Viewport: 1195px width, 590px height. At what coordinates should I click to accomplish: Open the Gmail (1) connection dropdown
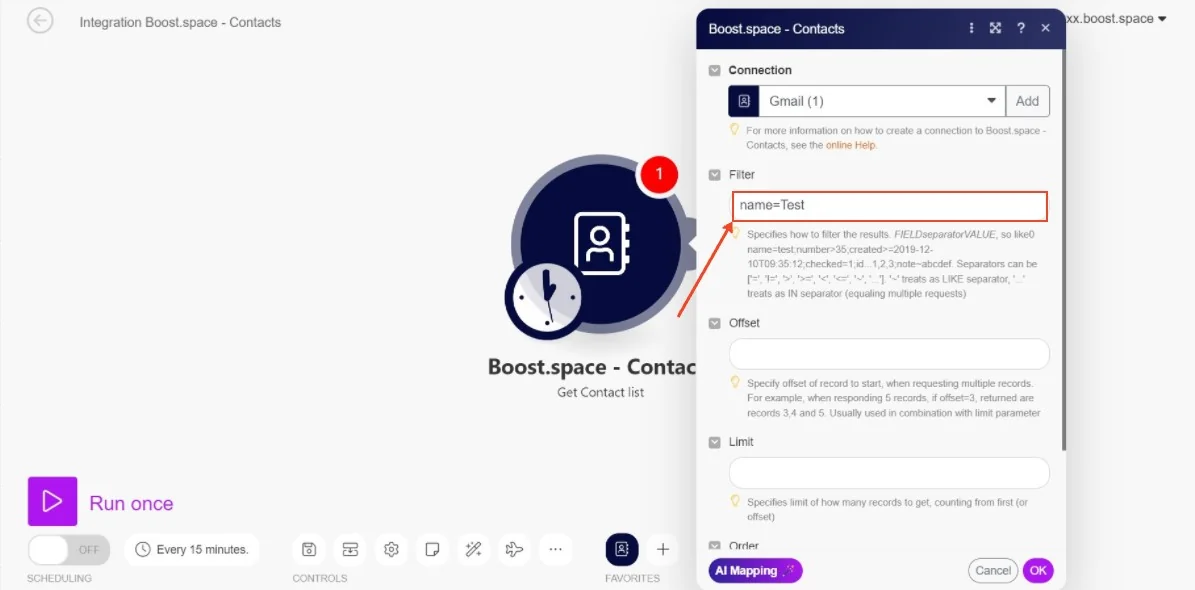[x=882, y=101]
